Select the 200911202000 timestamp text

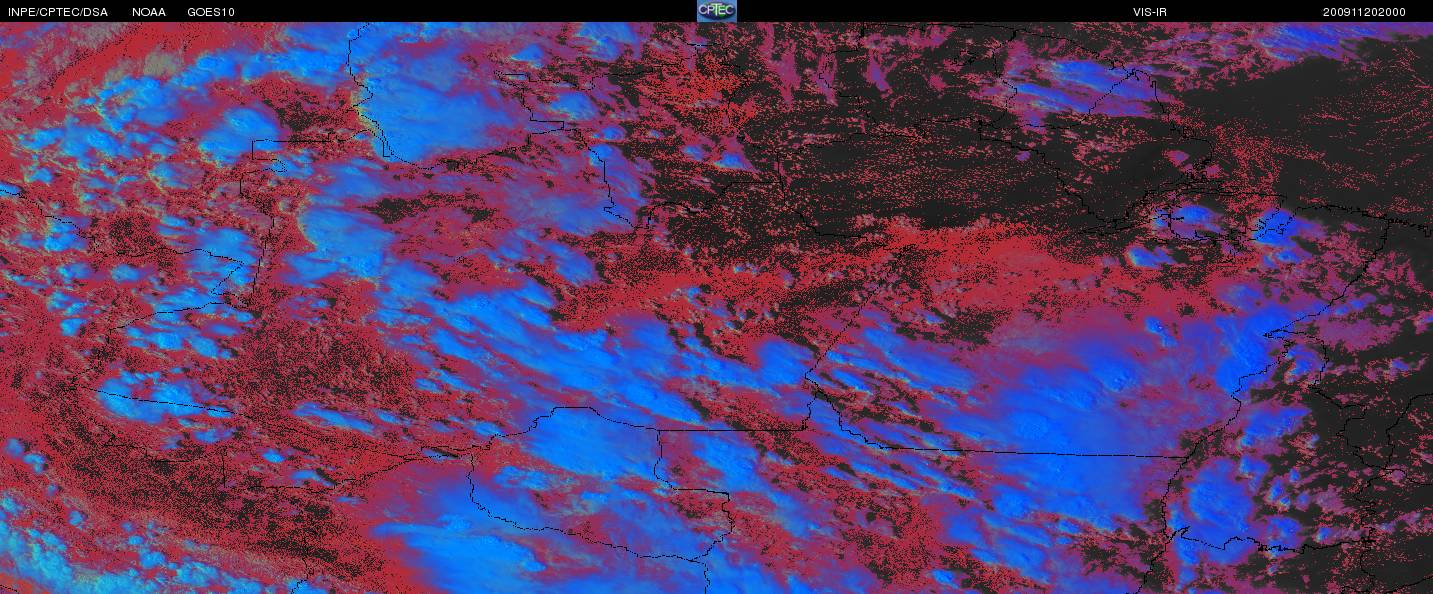point(1364,12)
